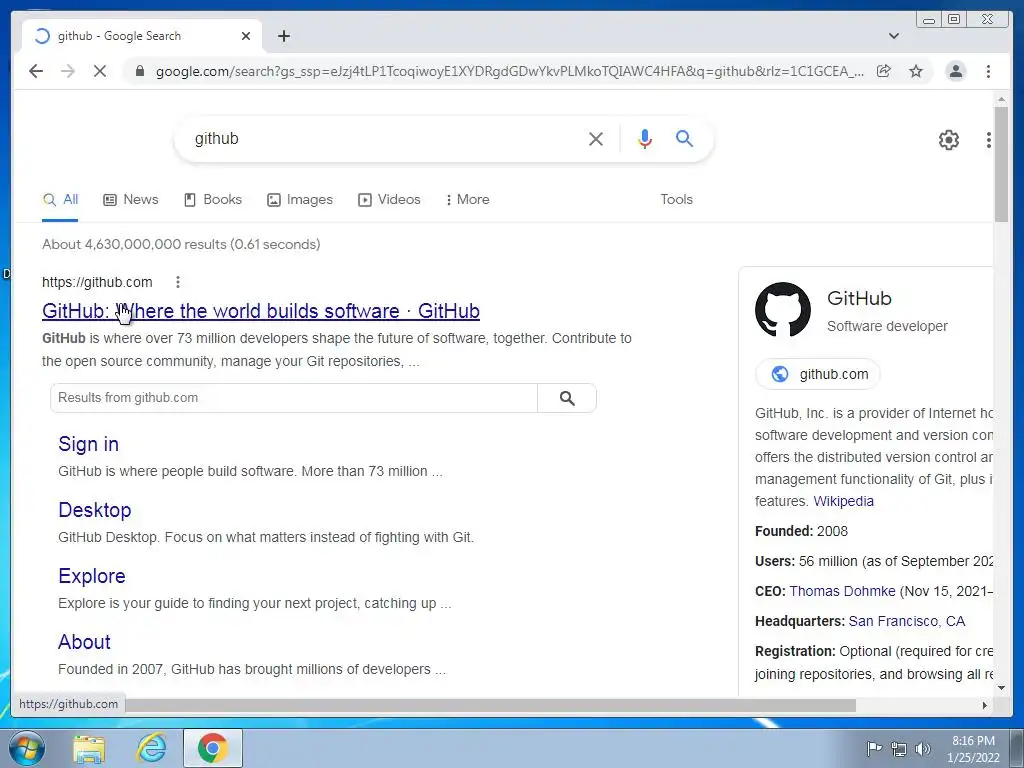The image size is (1024, 768).
Task: Open Chrome's three-dot menu
Action: pos(988,71)
